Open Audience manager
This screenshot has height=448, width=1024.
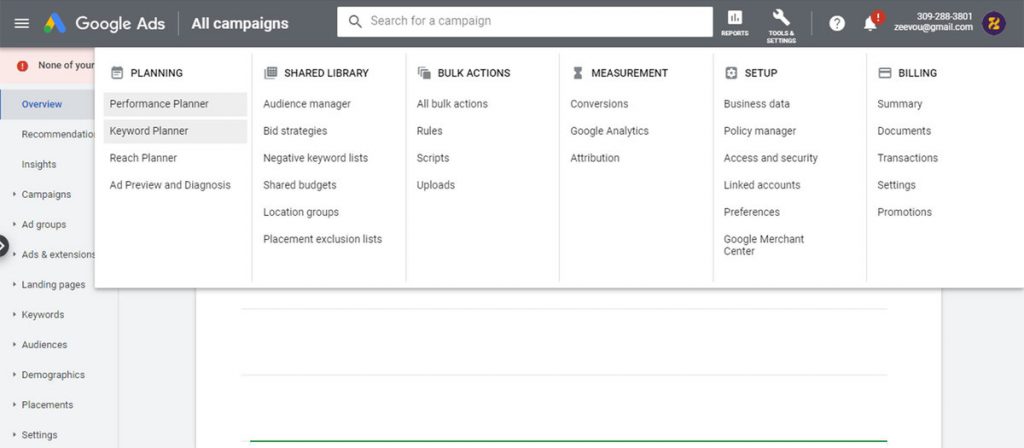click(307, 104)
